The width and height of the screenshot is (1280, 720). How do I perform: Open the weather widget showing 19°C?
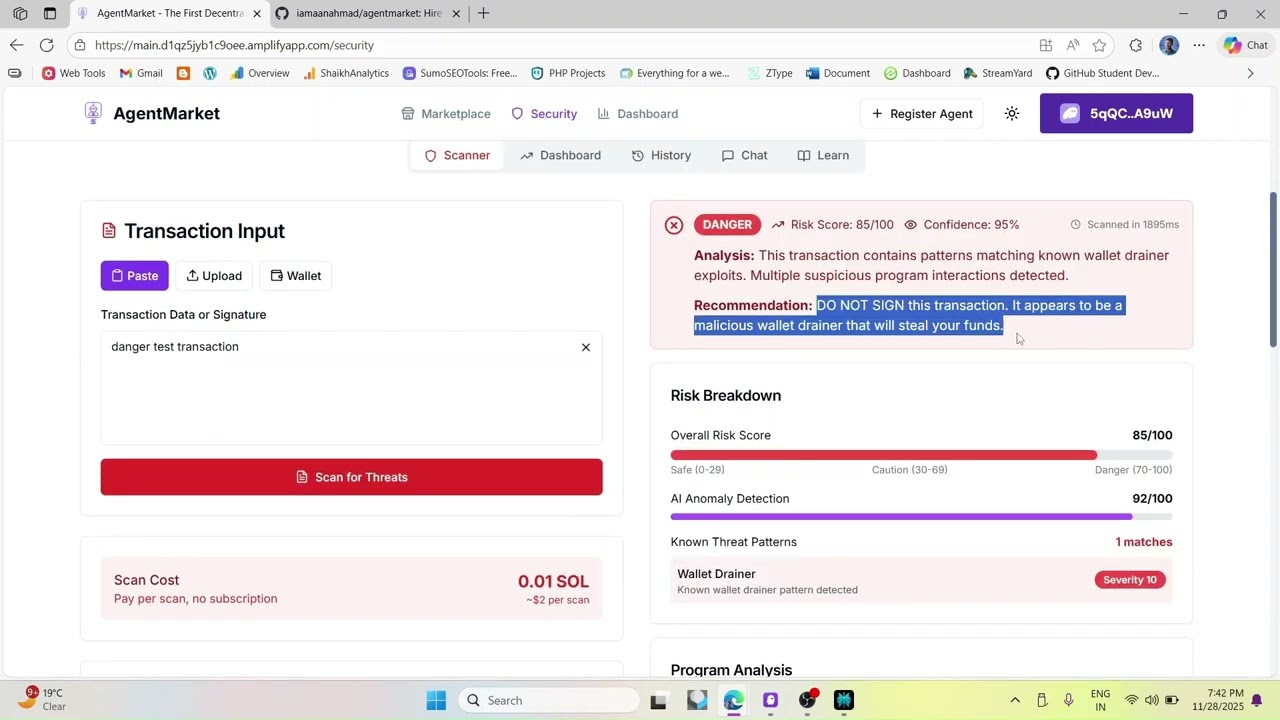pyautogui.click(x=42, y=700)
